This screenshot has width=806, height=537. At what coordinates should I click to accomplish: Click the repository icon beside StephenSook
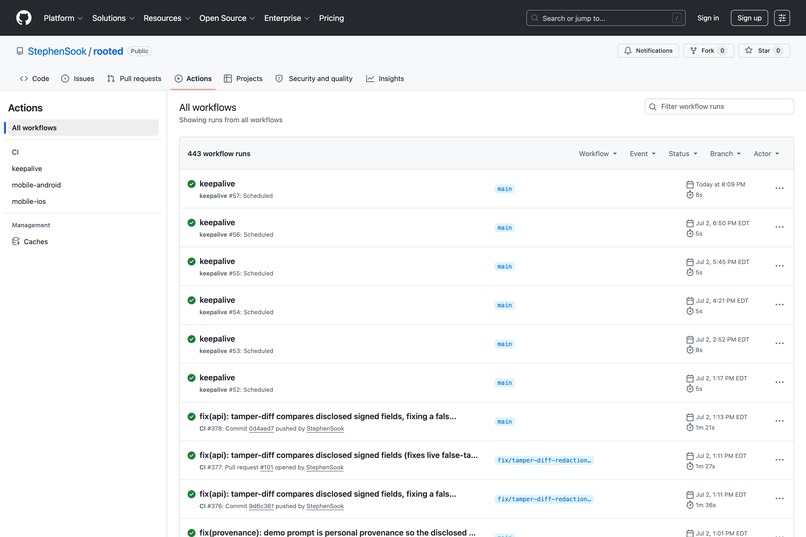(x=20, y=51)
